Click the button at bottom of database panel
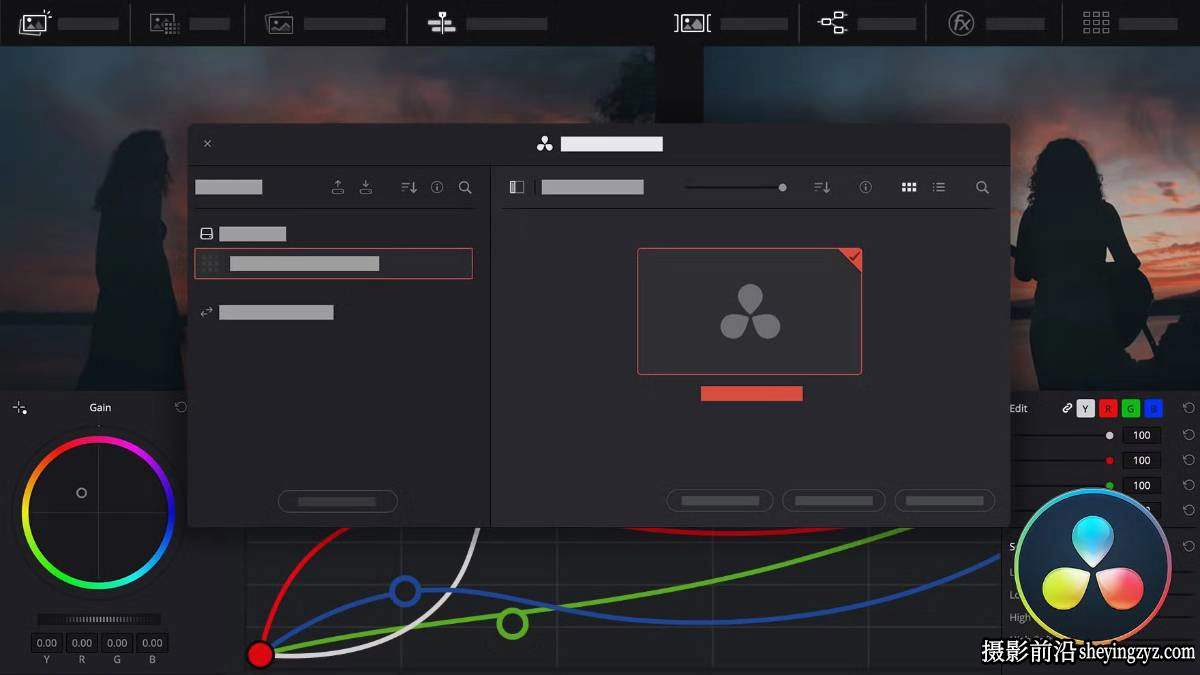 pos(338,501)
